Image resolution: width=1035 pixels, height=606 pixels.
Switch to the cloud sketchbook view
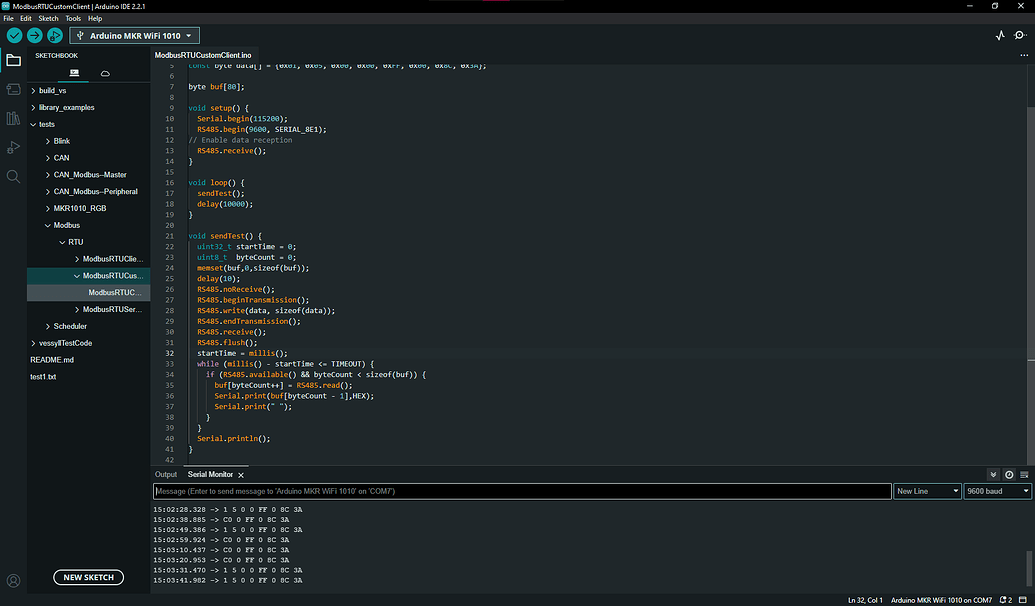pyautogui.click(x=105, y=73)
